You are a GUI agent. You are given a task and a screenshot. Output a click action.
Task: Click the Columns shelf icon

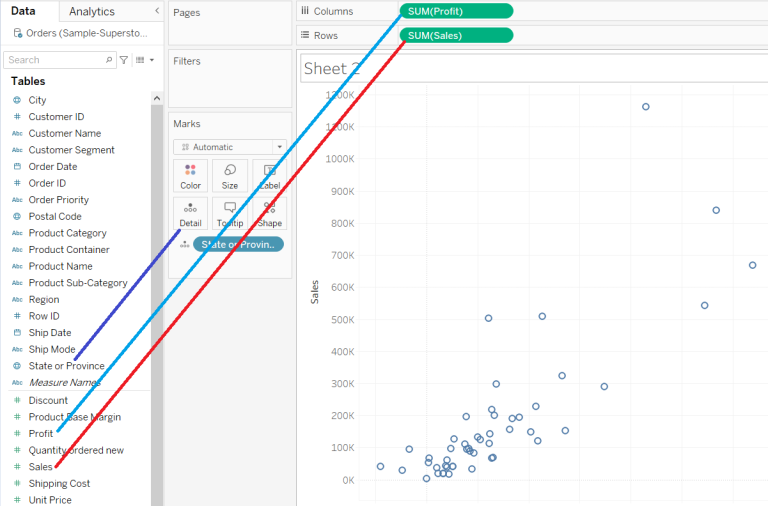click(x=305, y=11)
